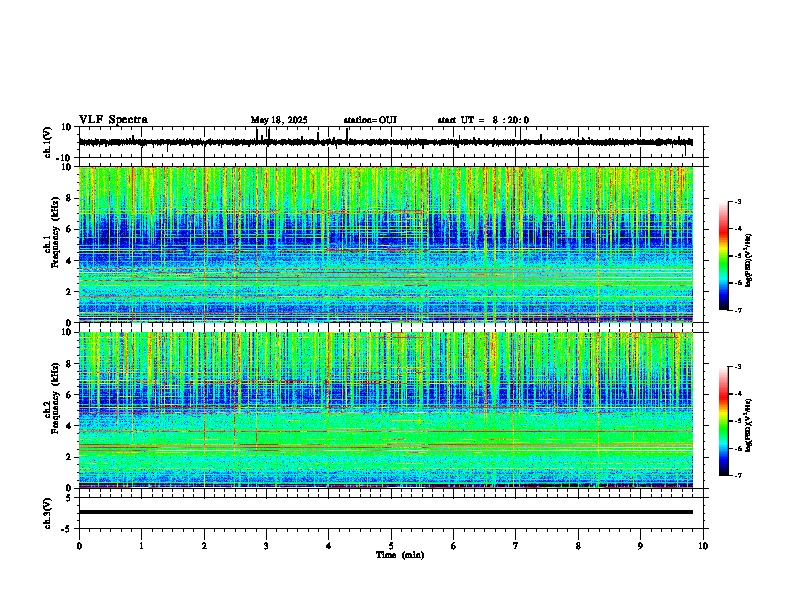Viewport: 792px width, 612px height.
Task: Click the ch.3 black trace line
Action: pos(386,512)
